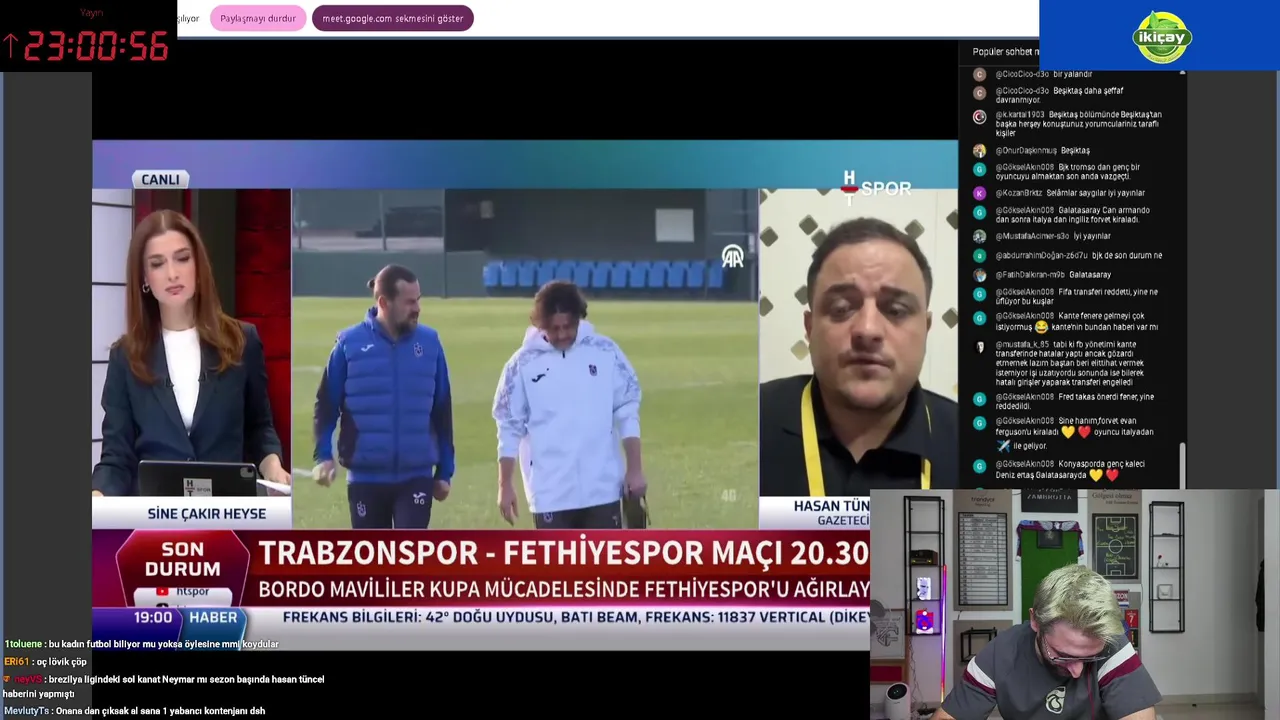Click avatar of @OnurDaşkınmuş in chat

[x=979, y=151]
